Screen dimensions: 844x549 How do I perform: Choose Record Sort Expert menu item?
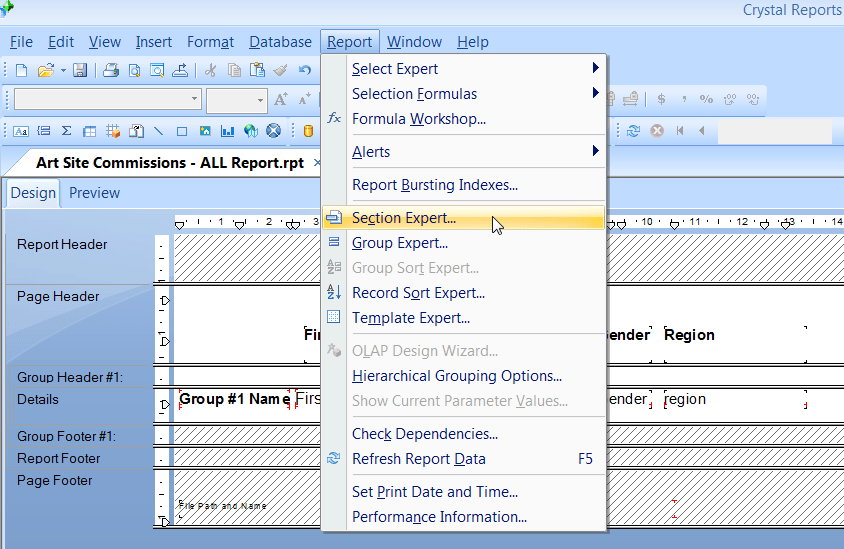[x=463, y=293]
